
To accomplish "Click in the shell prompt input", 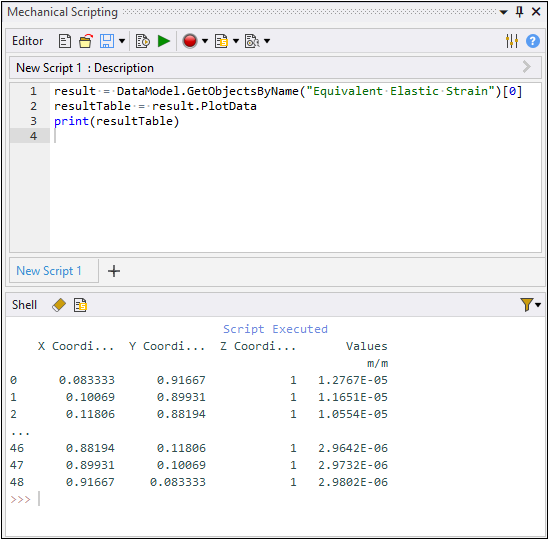I will 280,499.
